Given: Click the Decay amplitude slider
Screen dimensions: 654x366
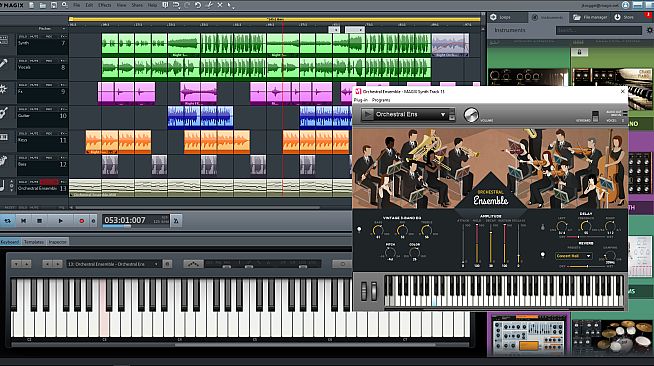Looking at the screenshot, I should (x=491, y=244).
